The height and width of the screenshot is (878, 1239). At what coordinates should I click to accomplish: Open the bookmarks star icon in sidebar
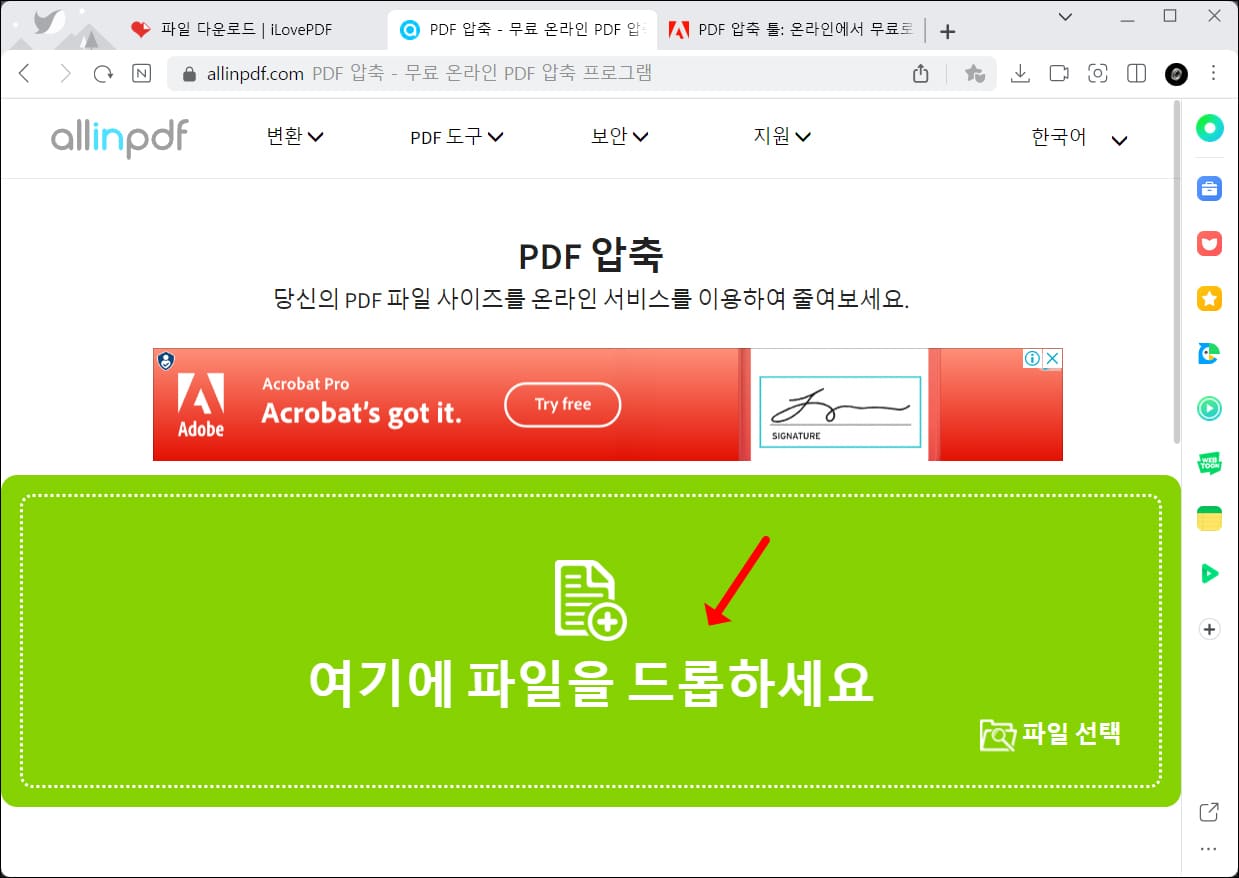tap(1209, 298)
